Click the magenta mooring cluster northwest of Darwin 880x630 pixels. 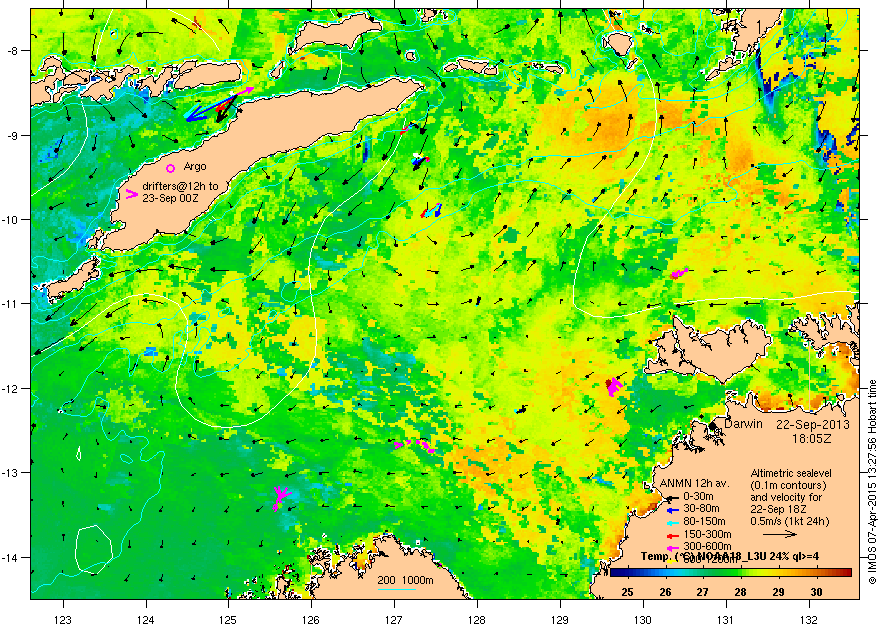[613, 386]
